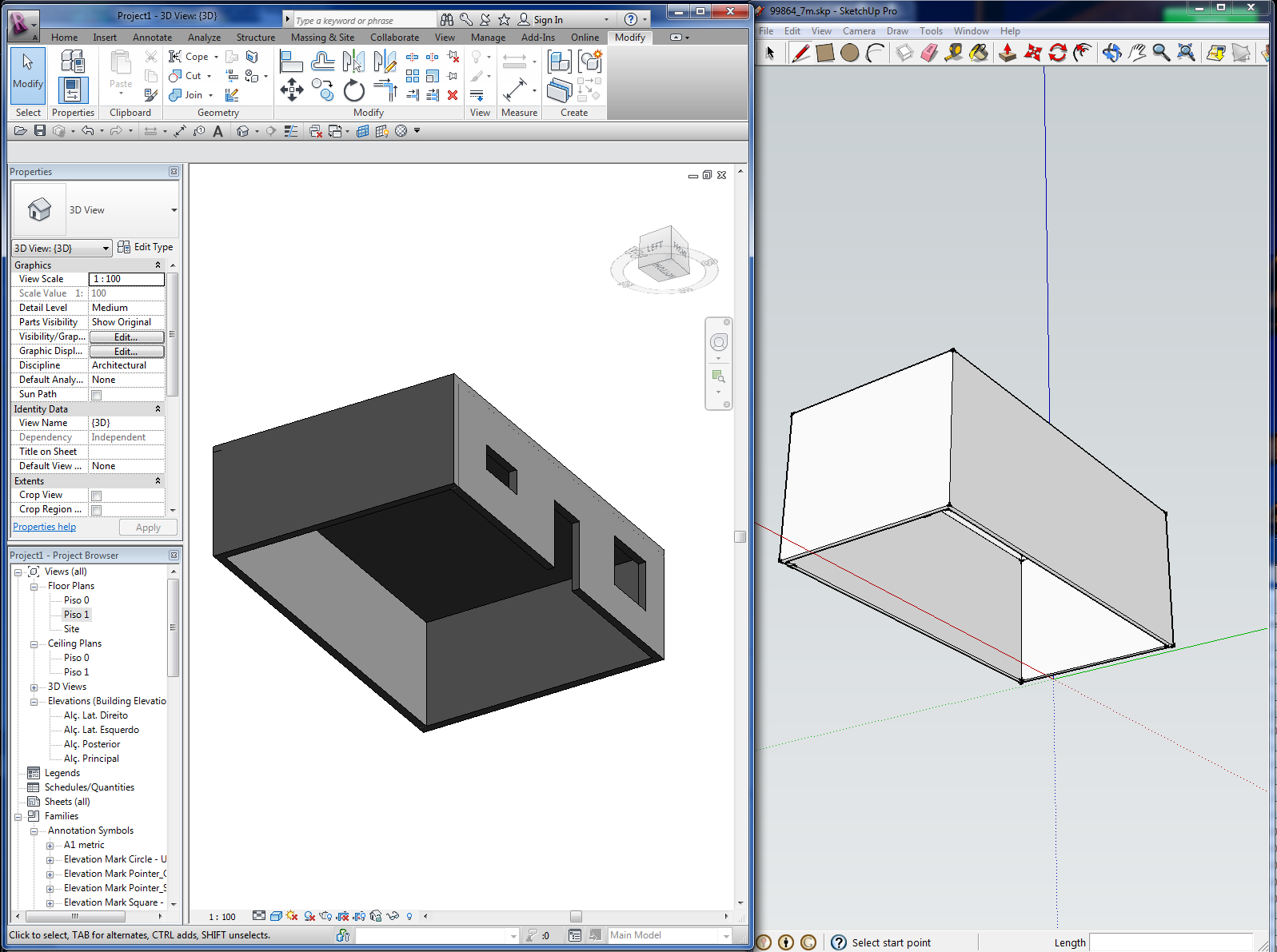1277x952 pixels.
Task: Open the Massing & Site ribbon tab
Action: 322,38
